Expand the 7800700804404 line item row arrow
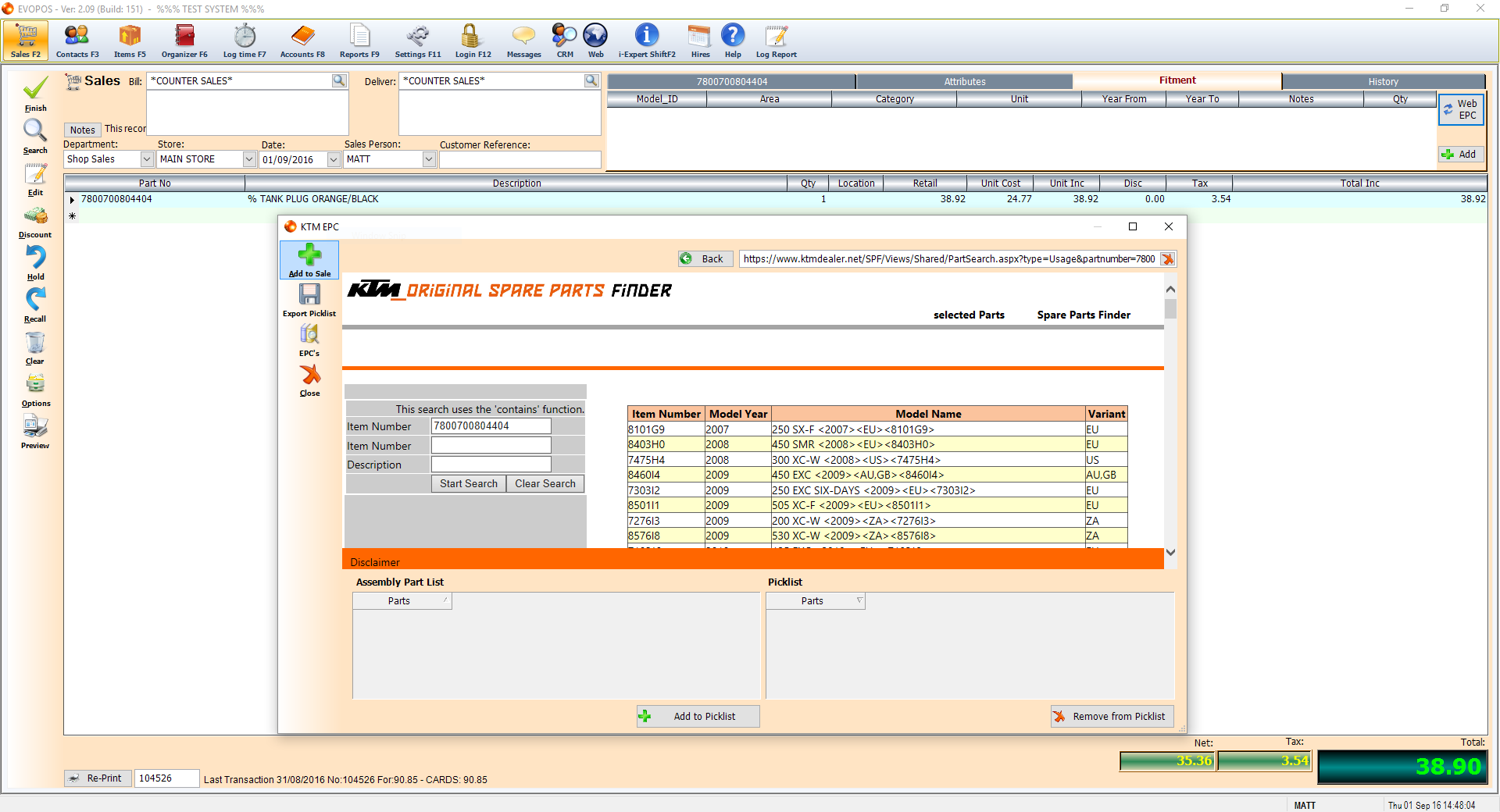The image size is (1500, 812). [72, 200]
